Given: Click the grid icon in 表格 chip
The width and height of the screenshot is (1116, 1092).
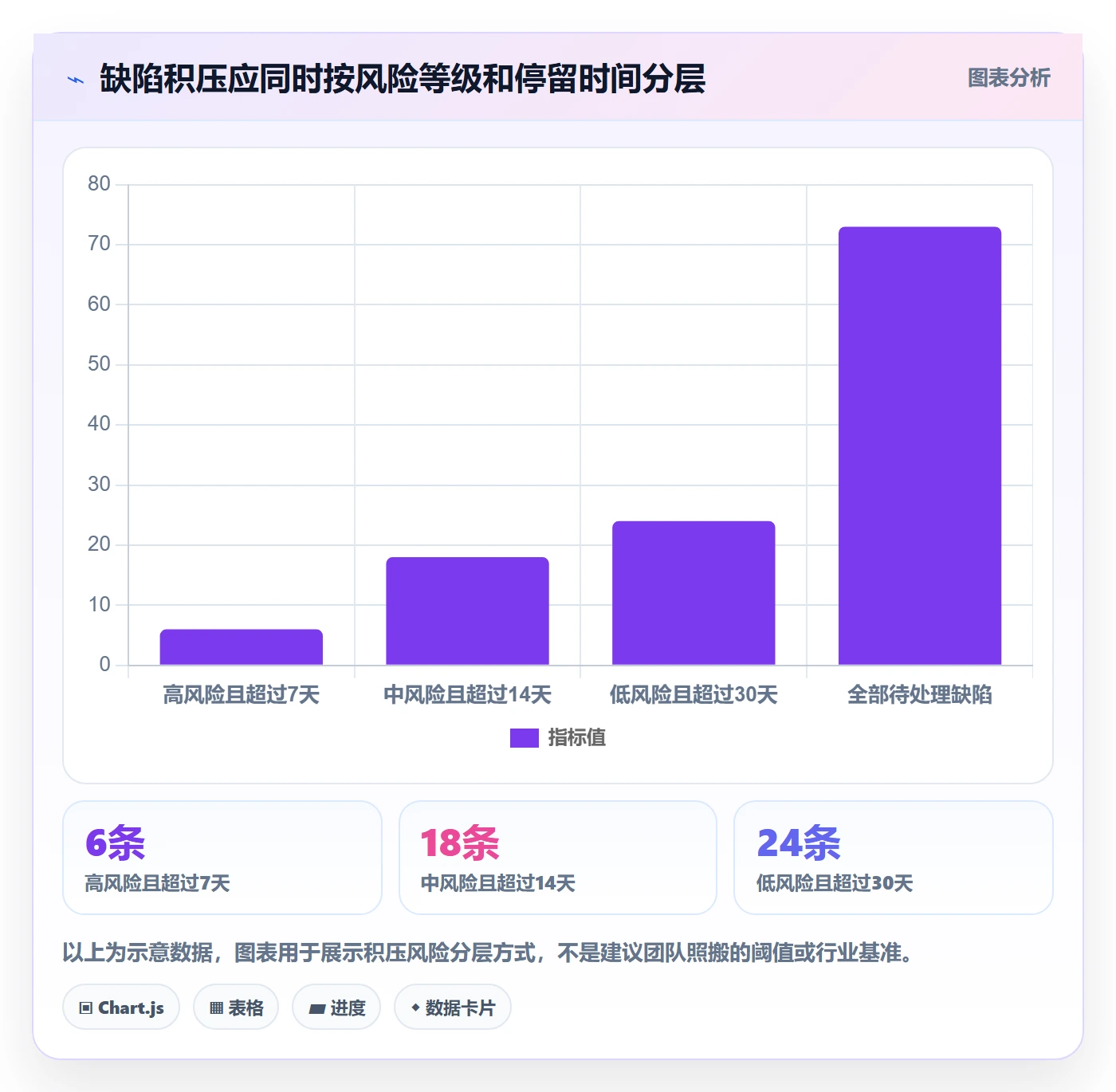Looking at the screenshot, I should (216, 1008).
